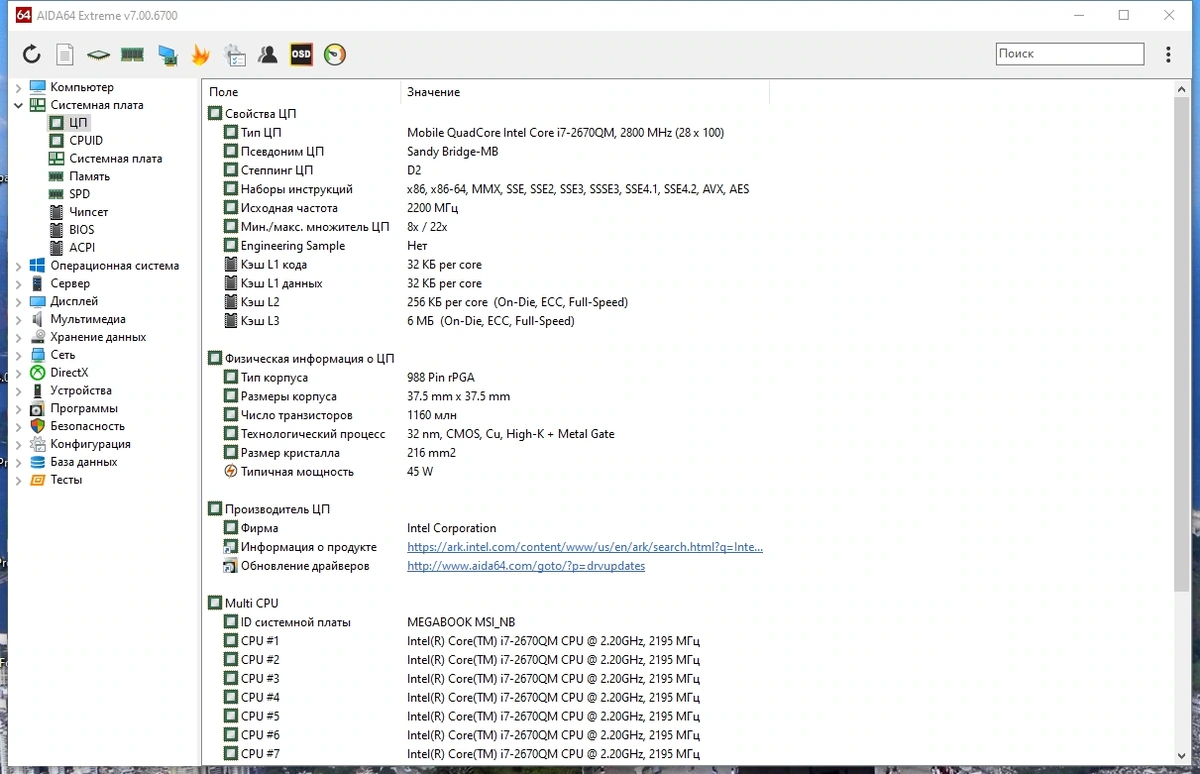Open the gear with checklist toolbar icon
The image size is (1200, 774).
click(235, 54)
